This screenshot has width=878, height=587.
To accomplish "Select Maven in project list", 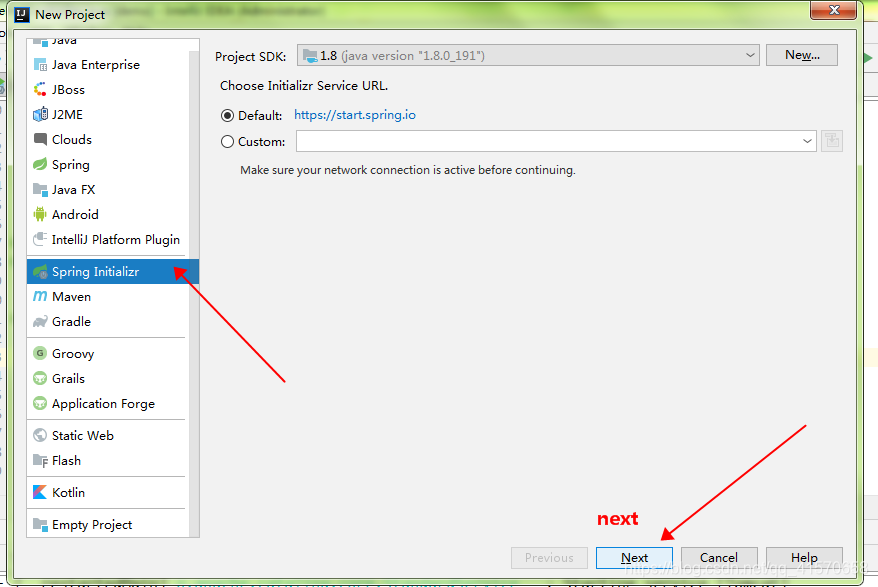I will point(71,296).
